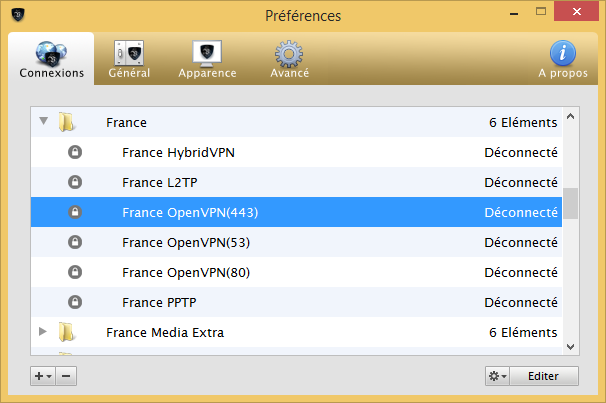Click the Editer button
Image resolution: width=606 pixels, height=403 pixels.
(543, 376)
